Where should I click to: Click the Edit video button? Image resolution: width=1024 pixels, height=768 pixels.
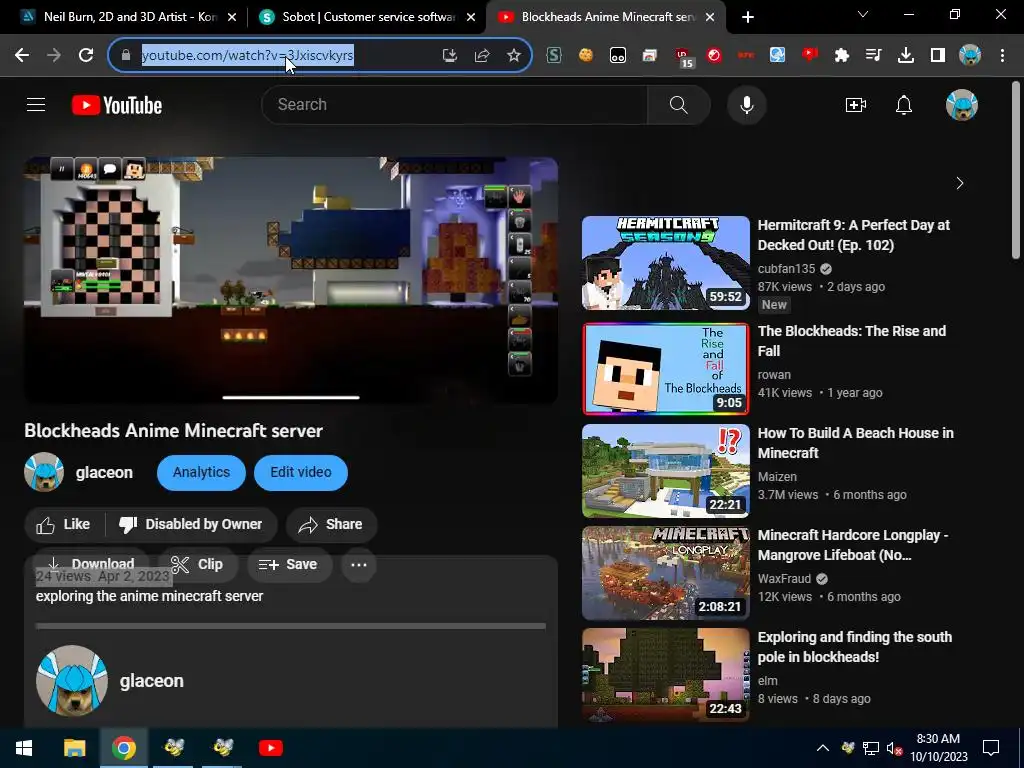pyautogui.click(x=300, y=472)
